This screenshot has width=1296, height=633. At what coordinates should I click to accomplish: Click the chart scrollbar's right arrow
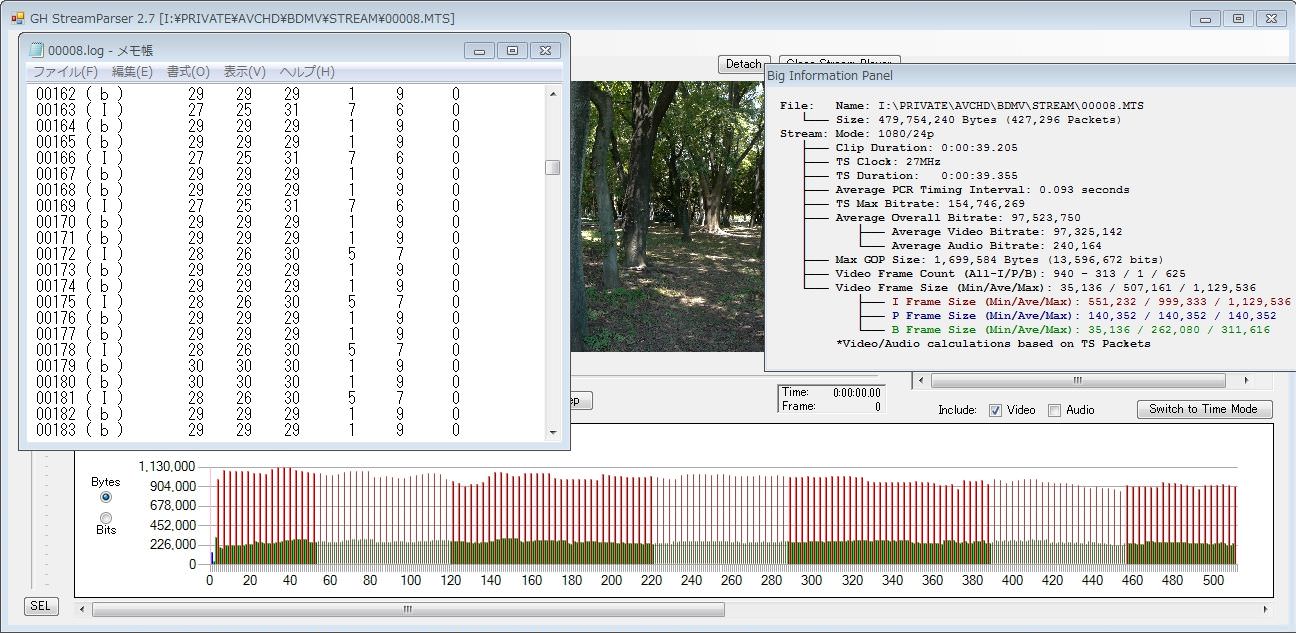pos(1265,609)
